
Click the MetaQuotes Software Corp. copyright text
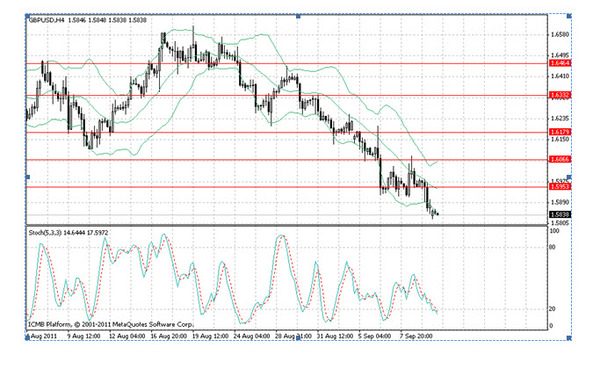point(153,324)
